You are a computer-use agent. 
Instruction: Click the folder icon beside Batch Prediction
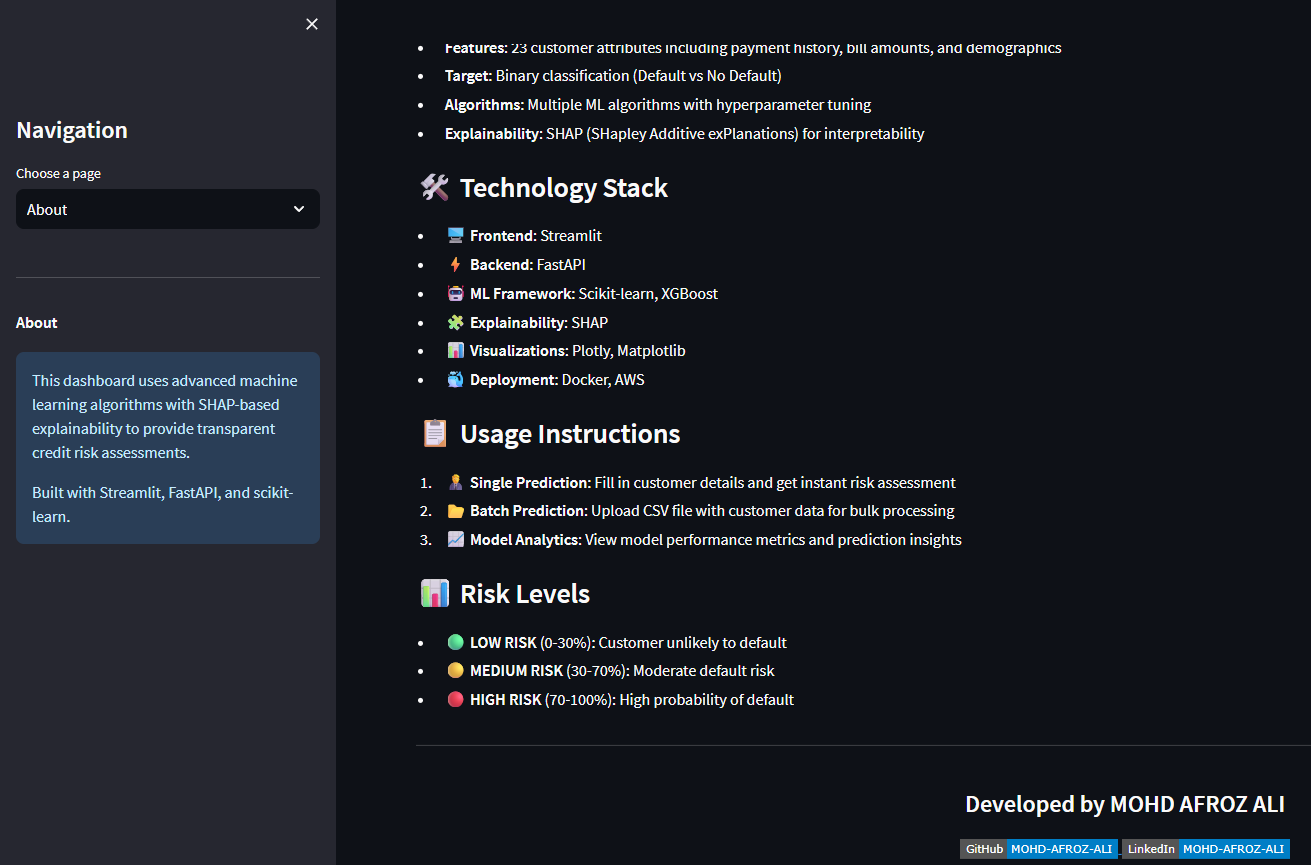(x=456, y=511)
